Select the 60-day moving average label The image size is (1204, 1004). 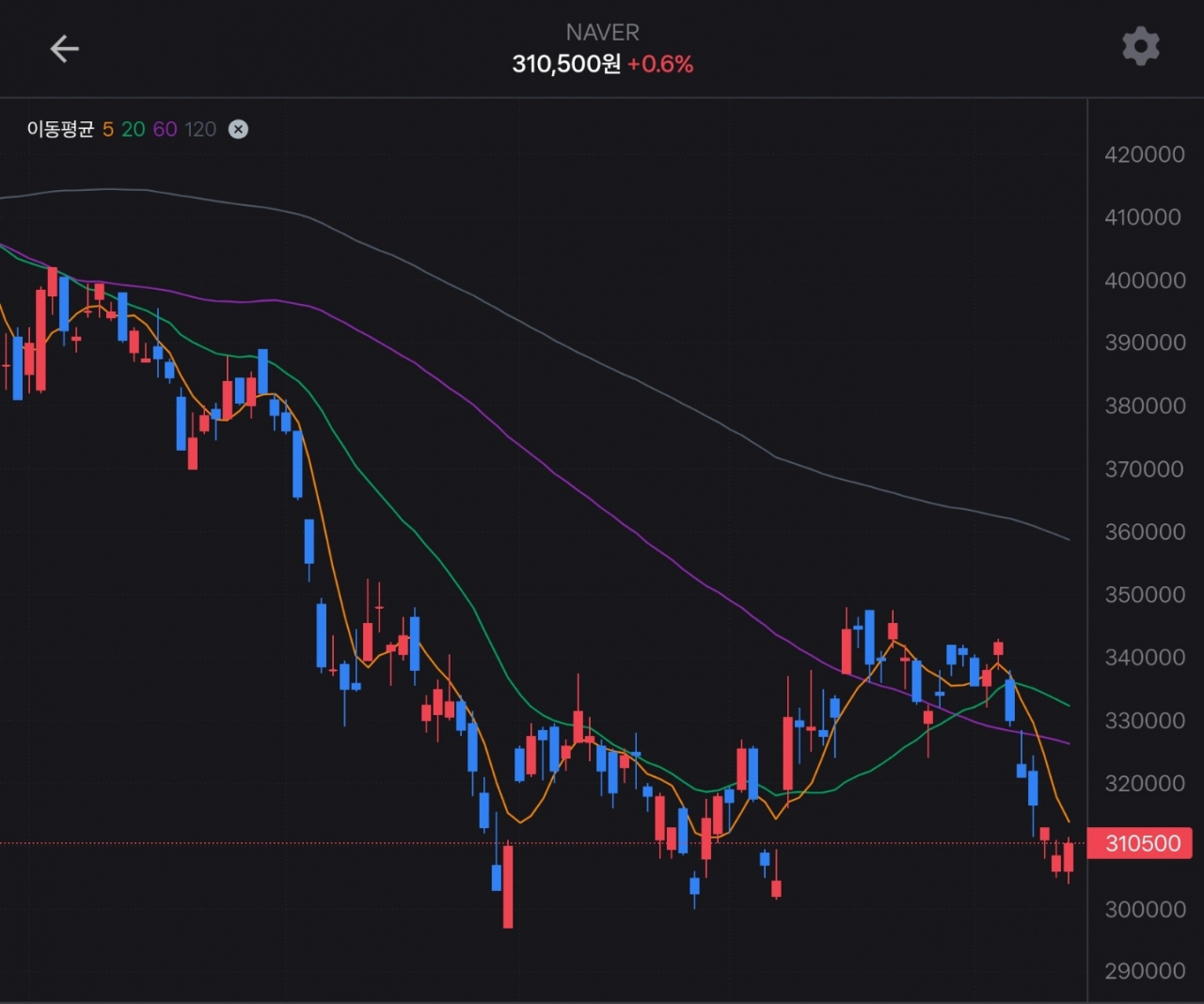165,129
